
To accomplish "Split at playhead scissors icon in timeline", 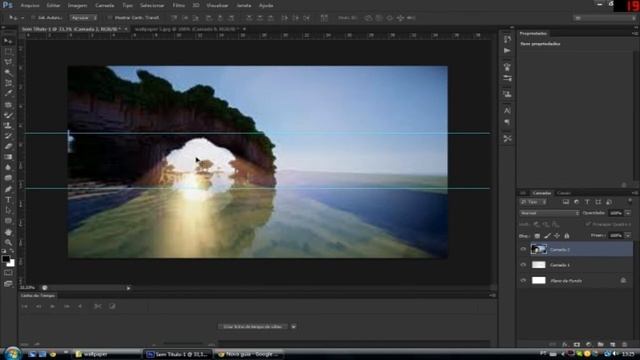I will (x=98, y=306).
